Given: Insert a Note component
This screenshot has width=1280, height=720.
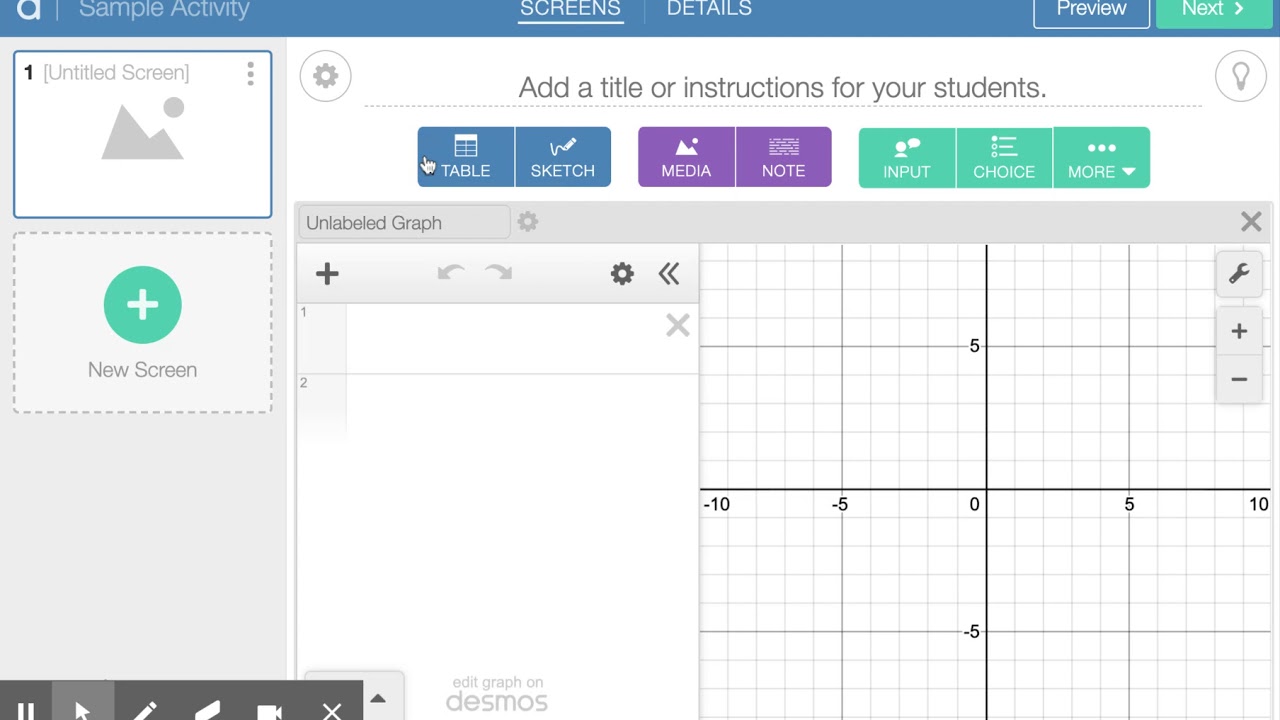Looking at the screenshot, I should (784, 157).
